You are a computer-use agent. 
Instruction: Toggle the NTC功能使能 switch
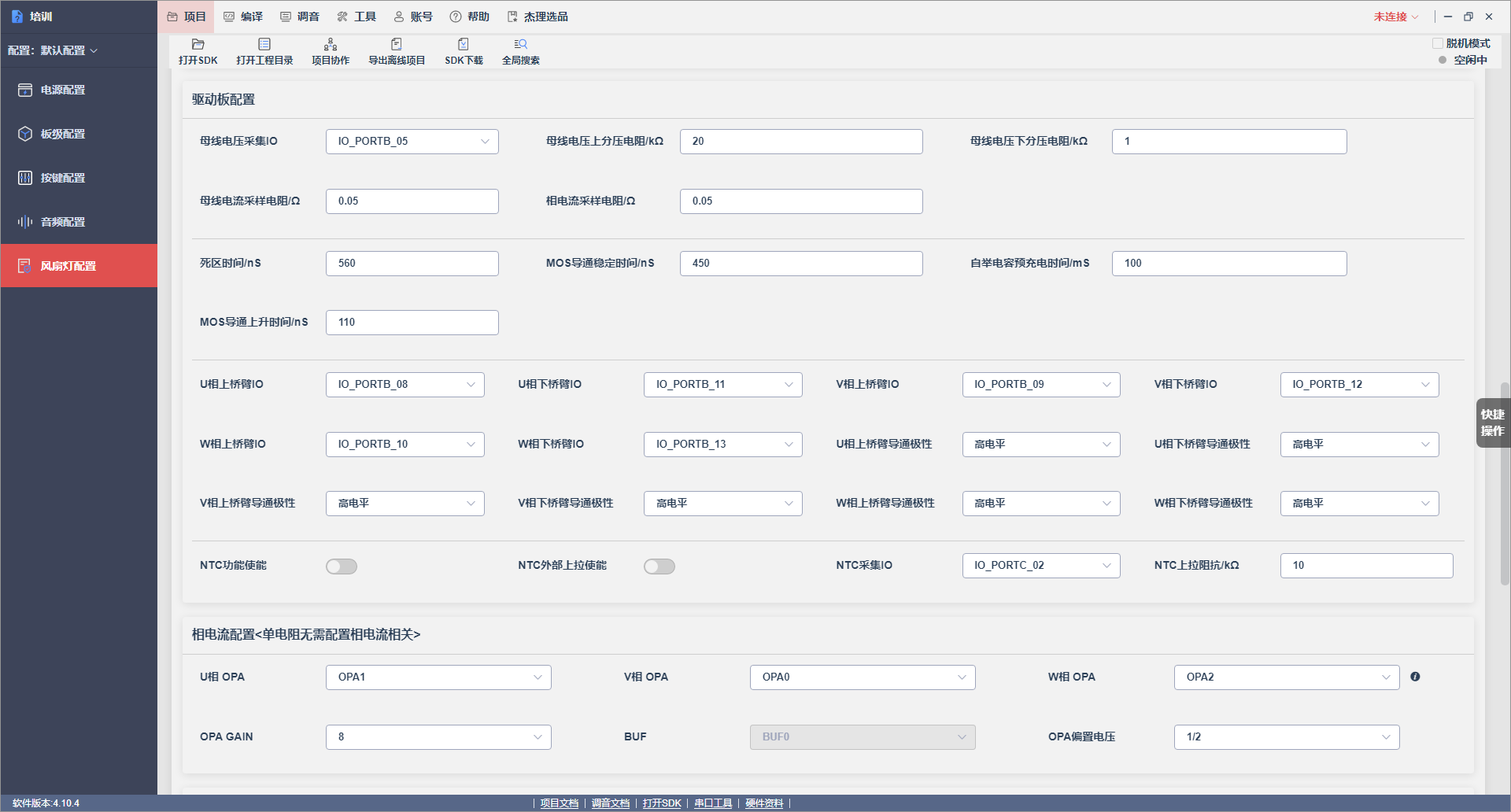coord(342,567)
